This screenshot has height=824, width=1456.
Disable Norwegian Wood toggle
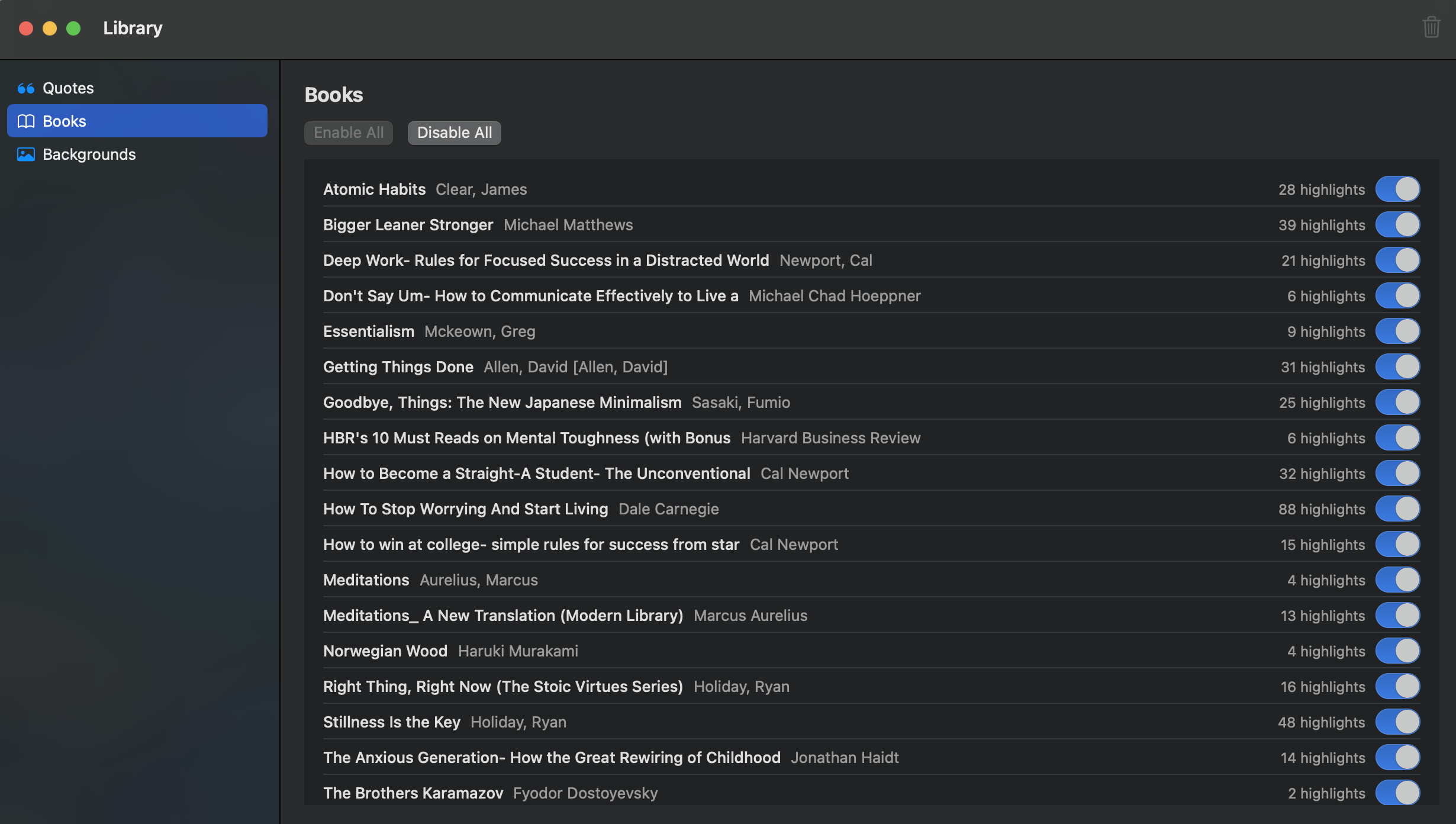point(1398,651)
